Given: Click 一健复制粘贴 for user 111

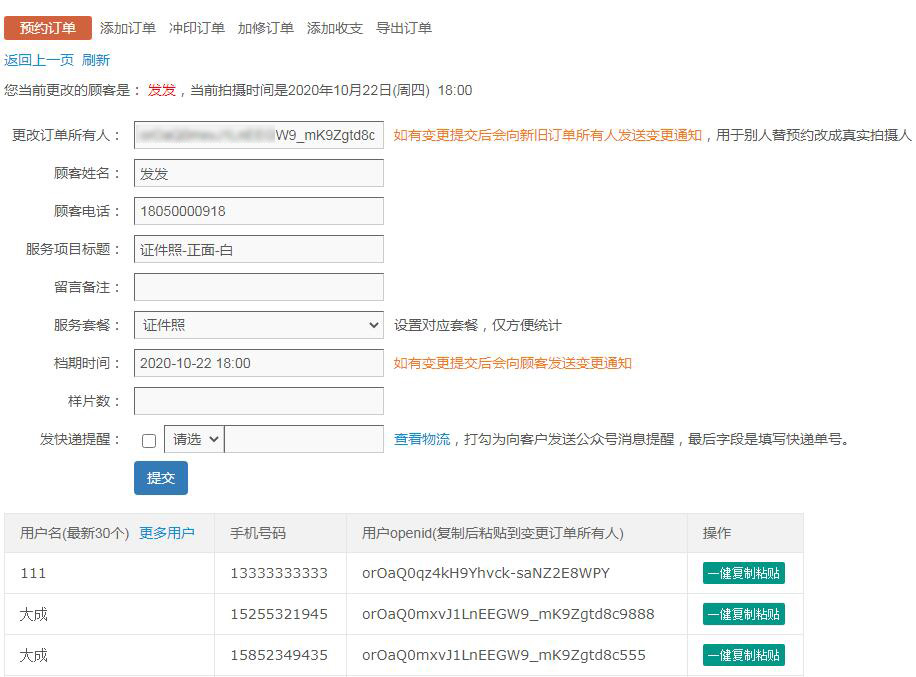Looking at the screenshot, I should (743, 573).
